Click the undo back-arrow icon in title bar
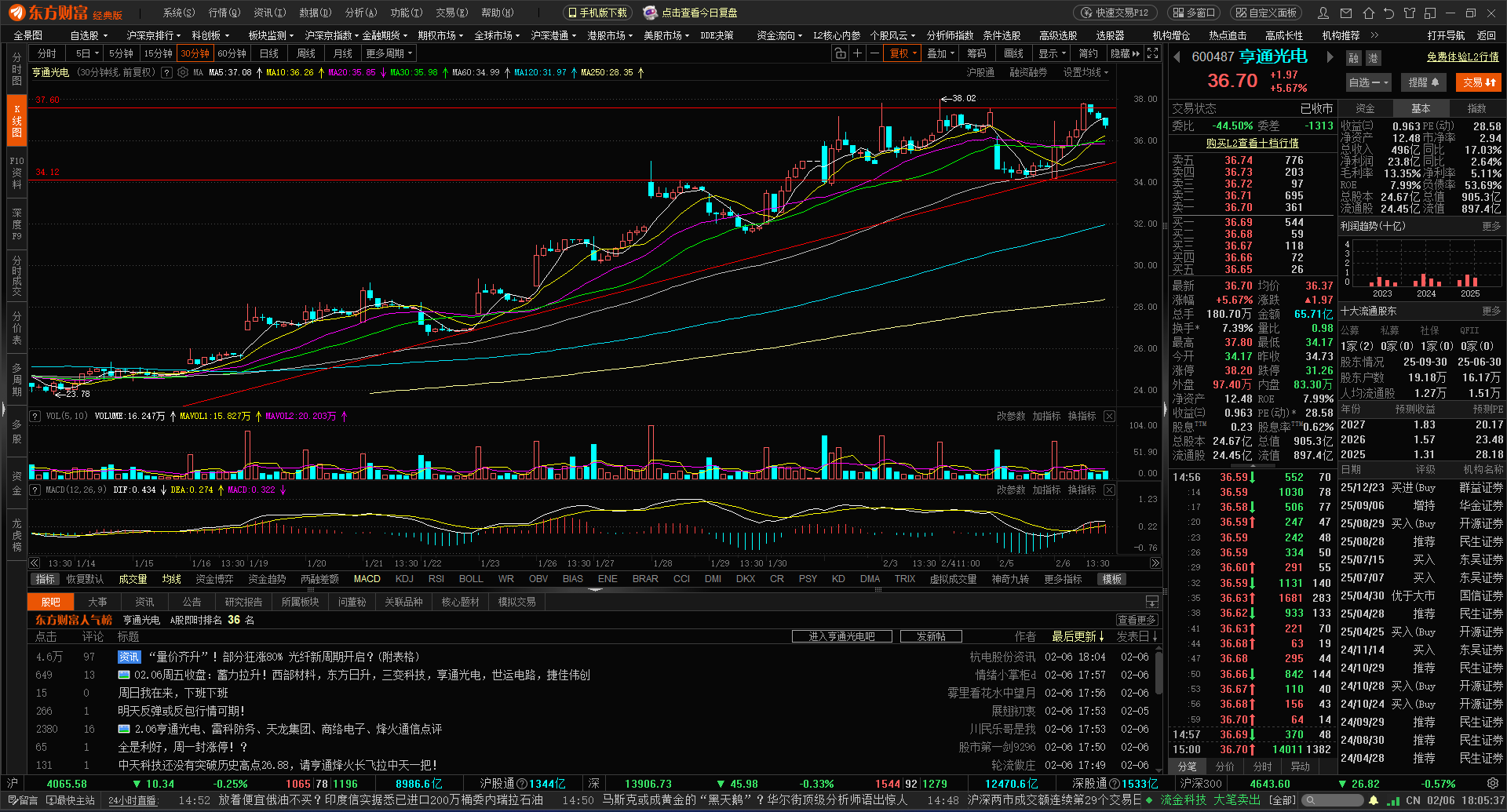Image resolution: width=1507 pixels, height=812 pixels. coord(1388,13)
